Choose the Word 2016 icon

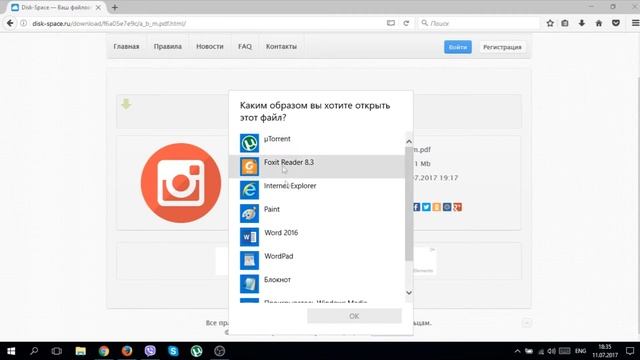(x=249, y=237)
